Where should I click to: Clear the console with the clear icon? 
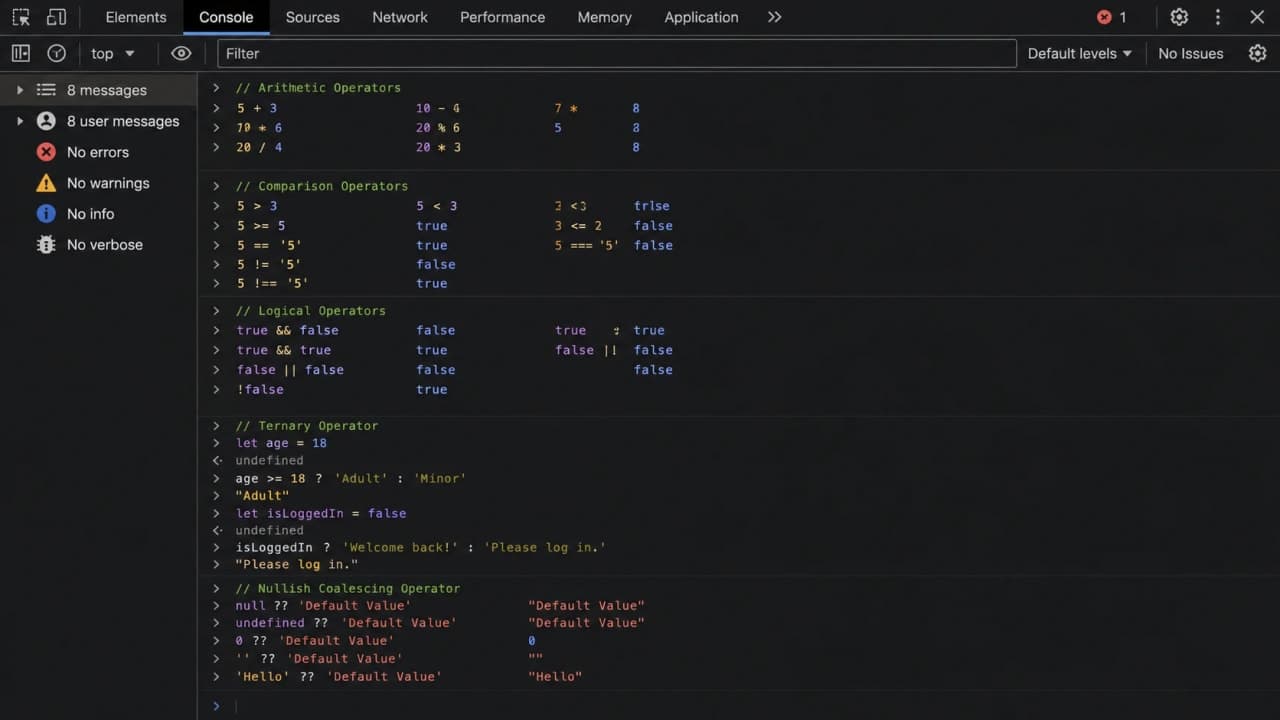click(57, 53)
